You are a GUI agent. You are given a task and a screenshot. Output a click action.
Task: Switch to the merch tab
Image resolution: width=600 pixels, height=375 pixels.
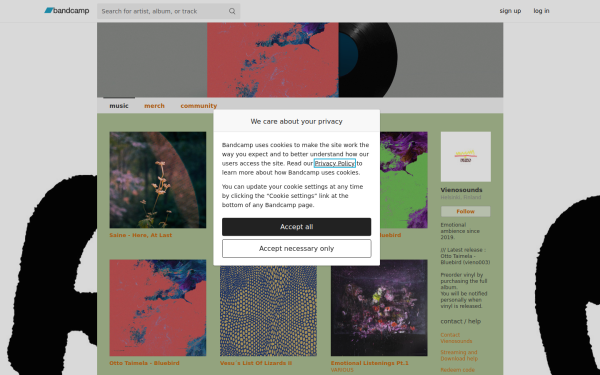pyautogui.click(x=154, y=106)
